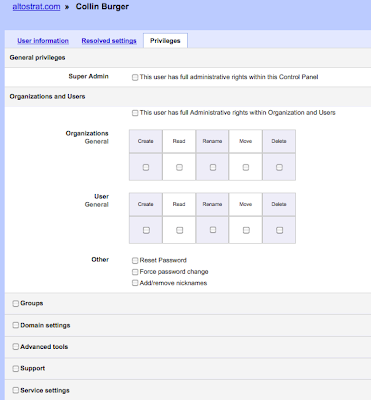This screenshot has width=371, height=400.
Task: Toggle the Advanced tools section checkbox
Action: 15,347
